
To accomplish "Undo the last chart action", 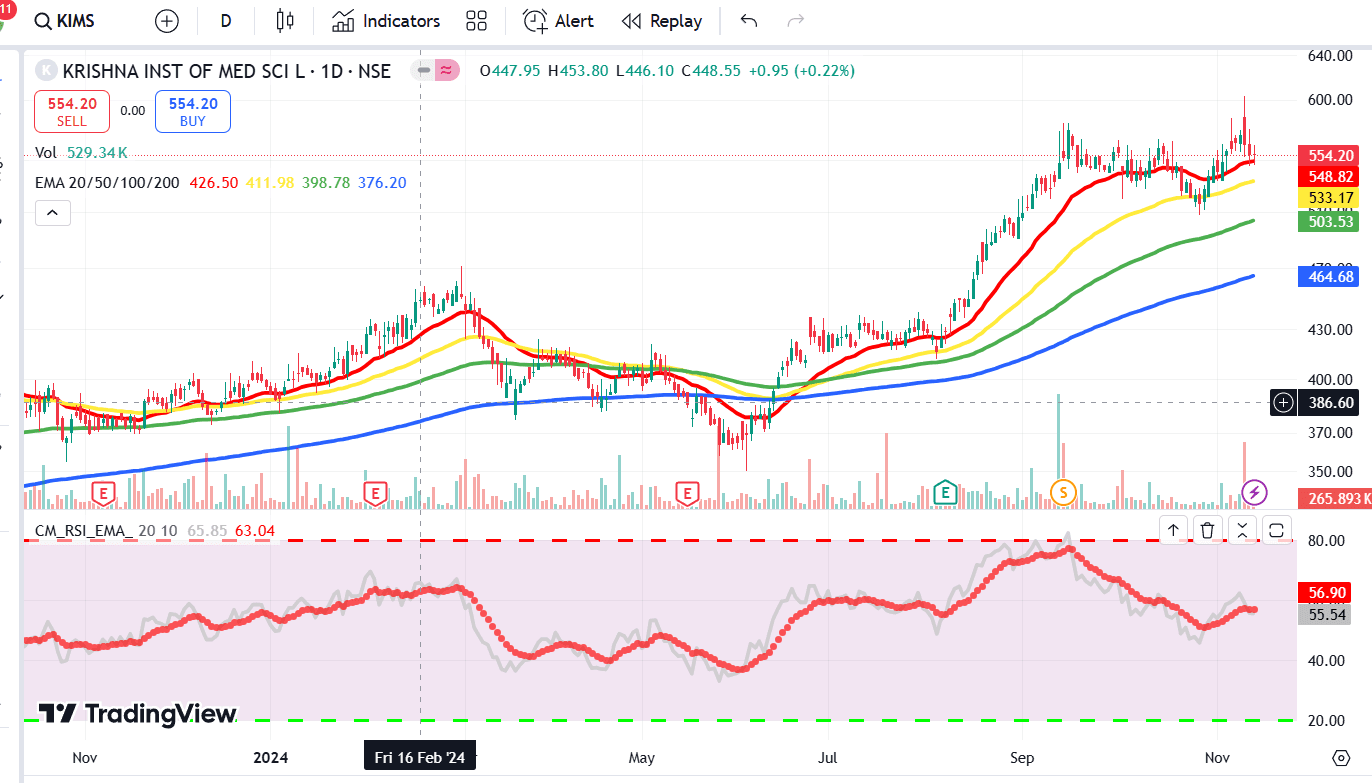I will pos(749,21).
